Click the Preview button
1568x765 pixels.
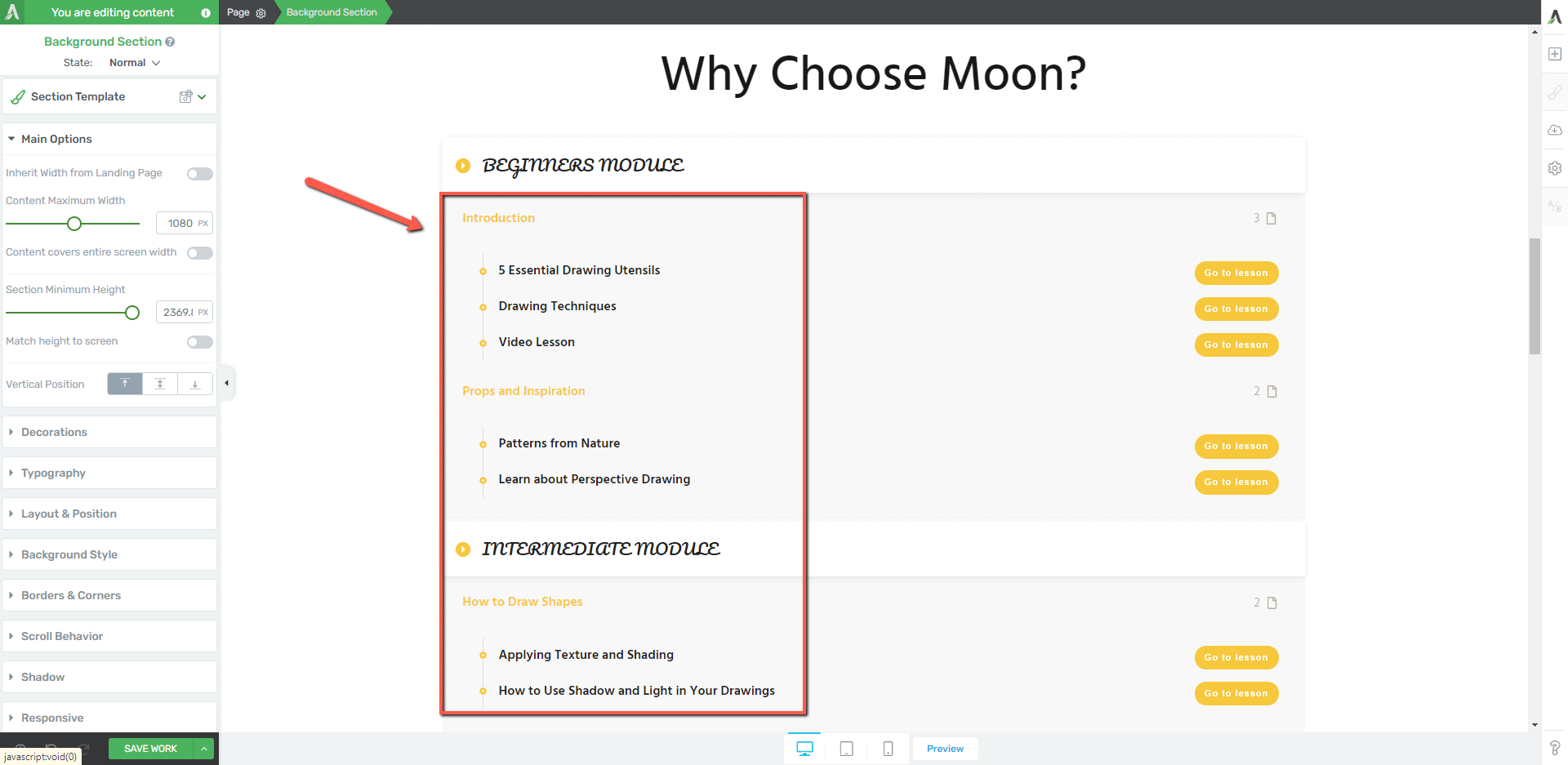tap(945, 749)
